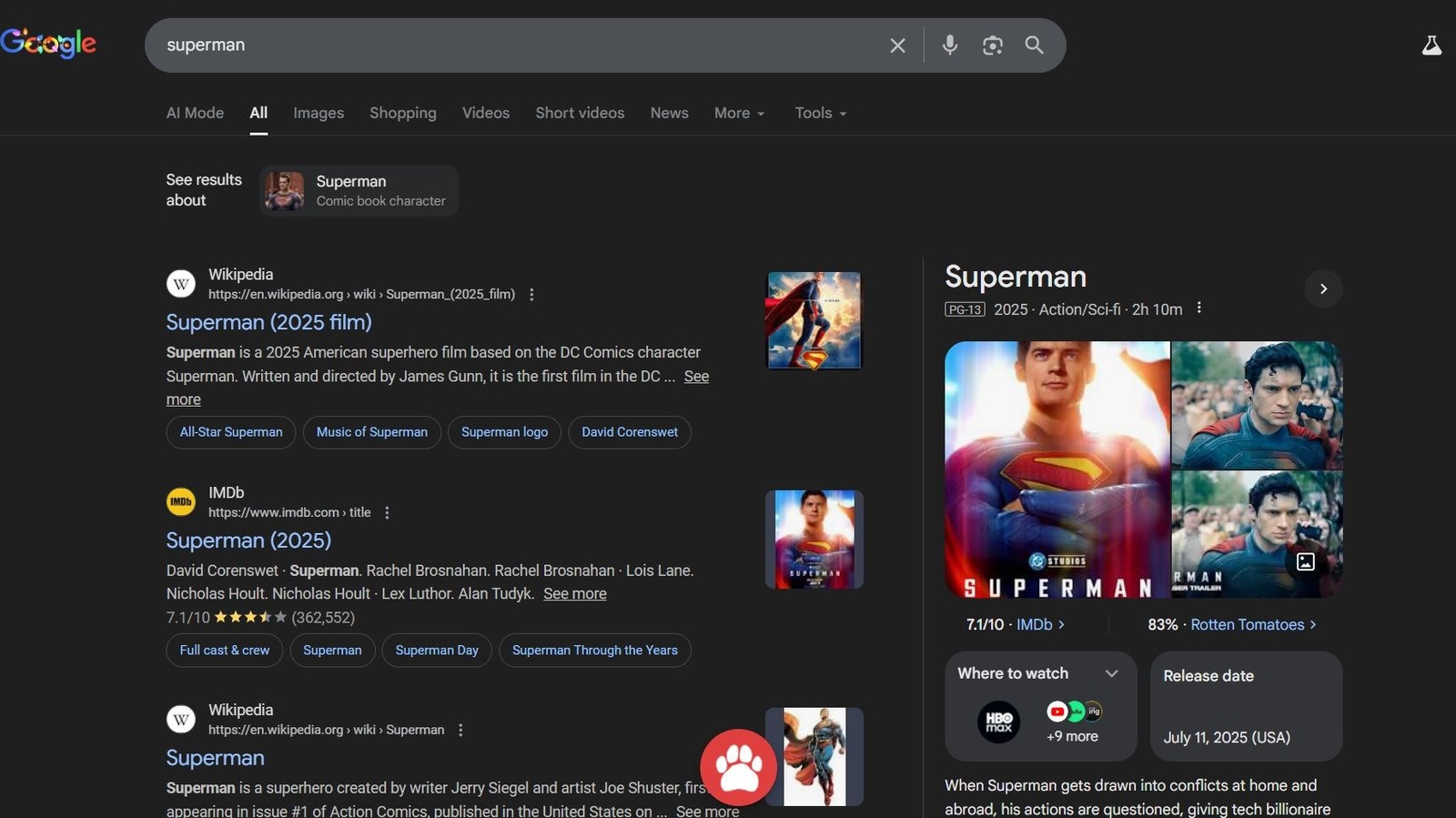Open Google Lens image search icon

(x=992, y=45)
